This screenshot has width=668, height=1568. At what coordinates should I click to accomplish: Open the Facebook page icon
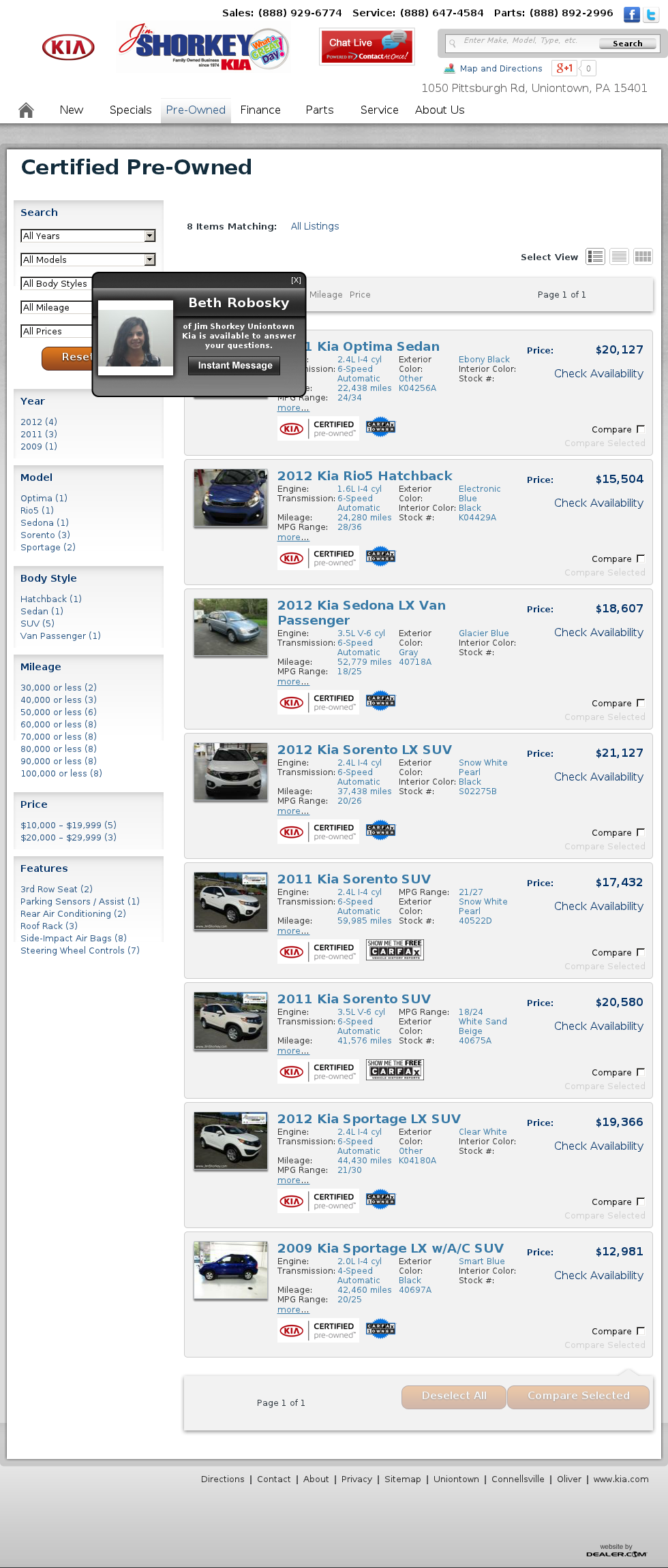[631, 14]
